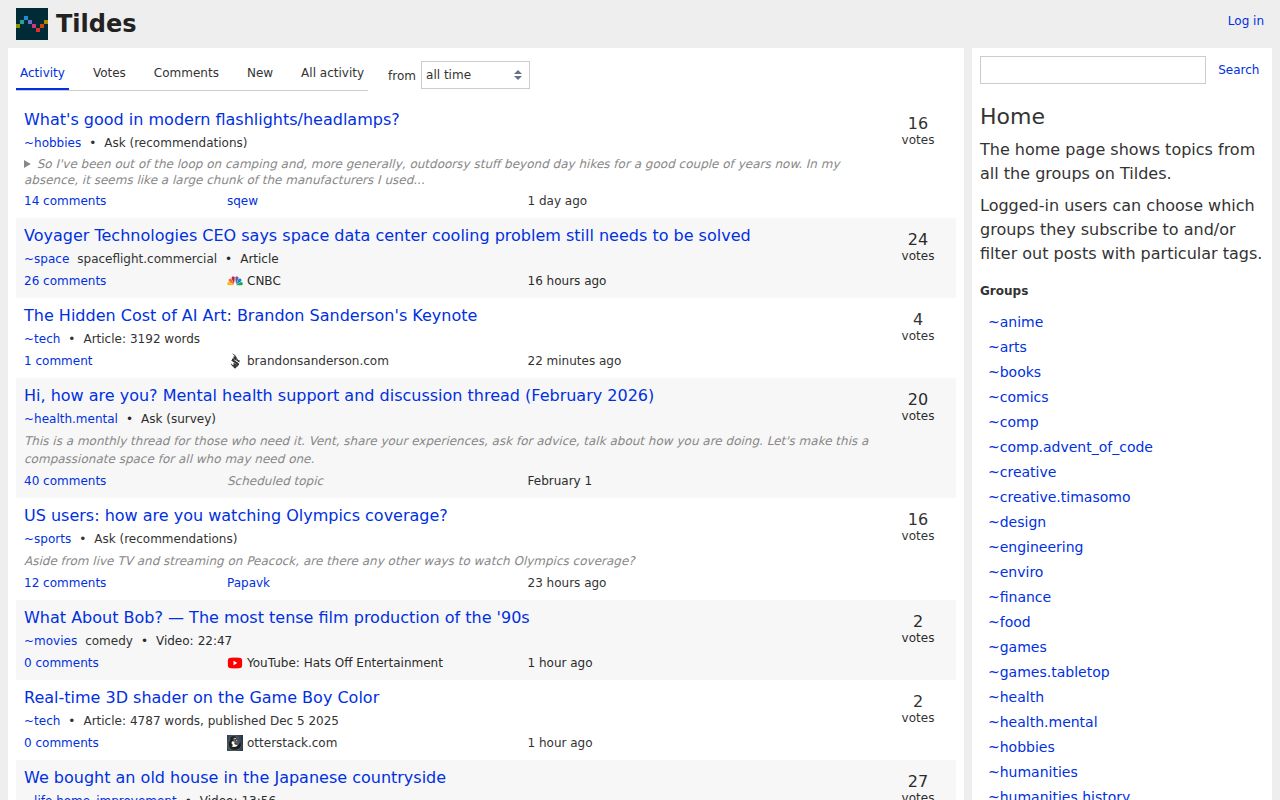Switch to the Votes tab
The image size is (1280, 800).
click(x=108, y=72)
